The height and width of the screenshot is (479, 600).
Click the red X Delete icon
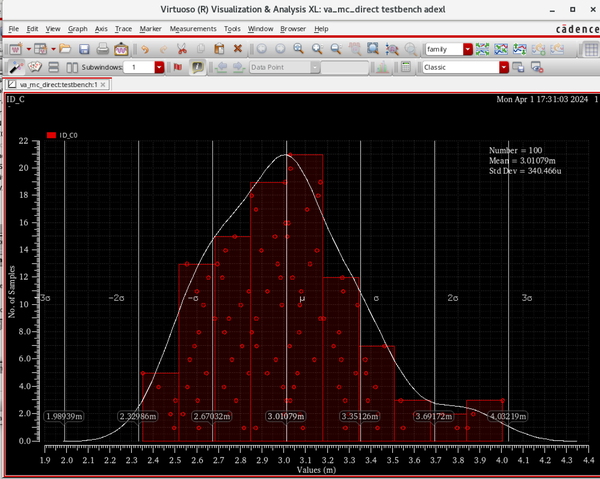(x=238, y=49)
